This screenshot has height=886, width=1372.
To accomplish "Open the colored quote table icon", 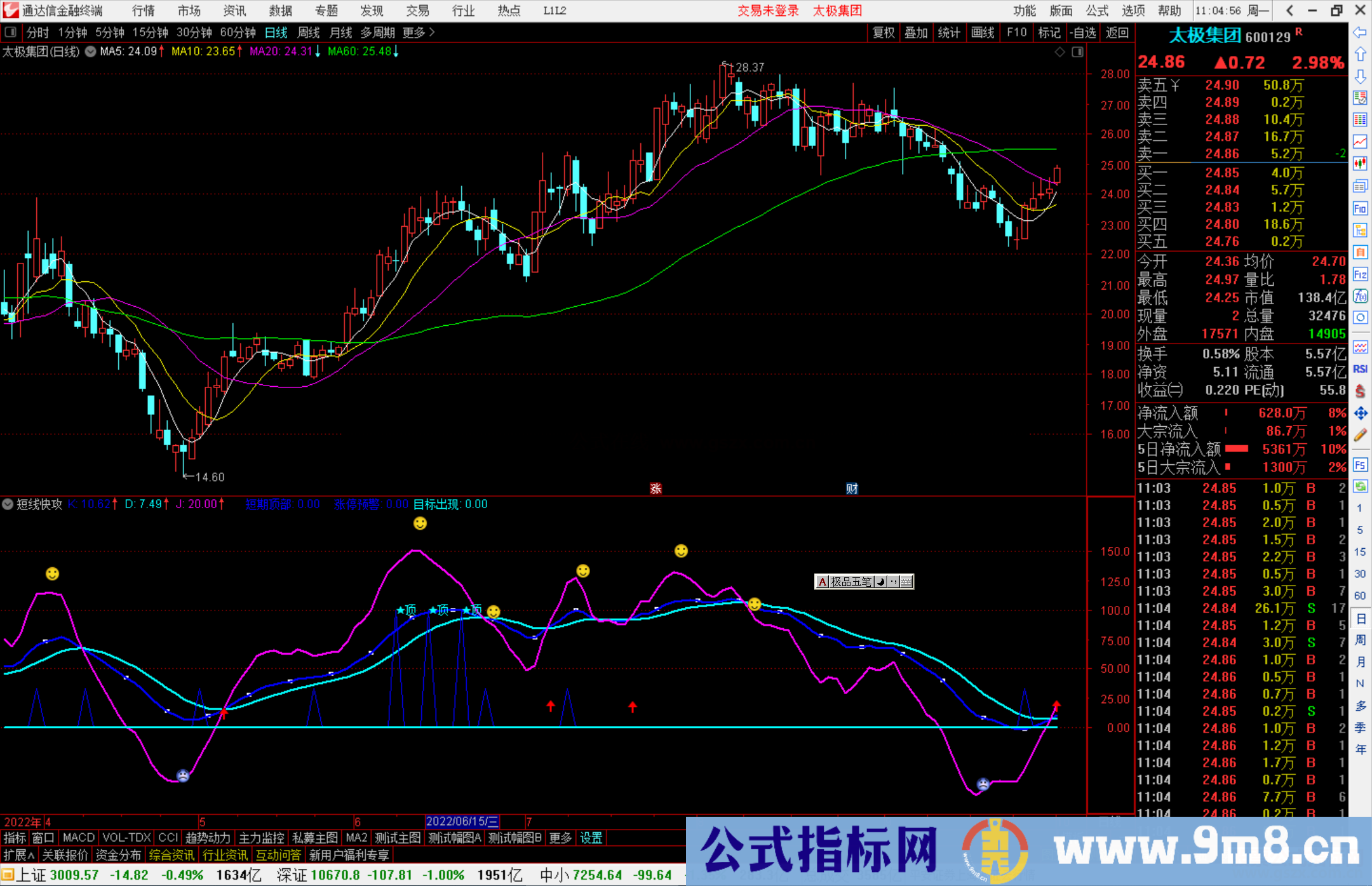I will coord(1360,120).
